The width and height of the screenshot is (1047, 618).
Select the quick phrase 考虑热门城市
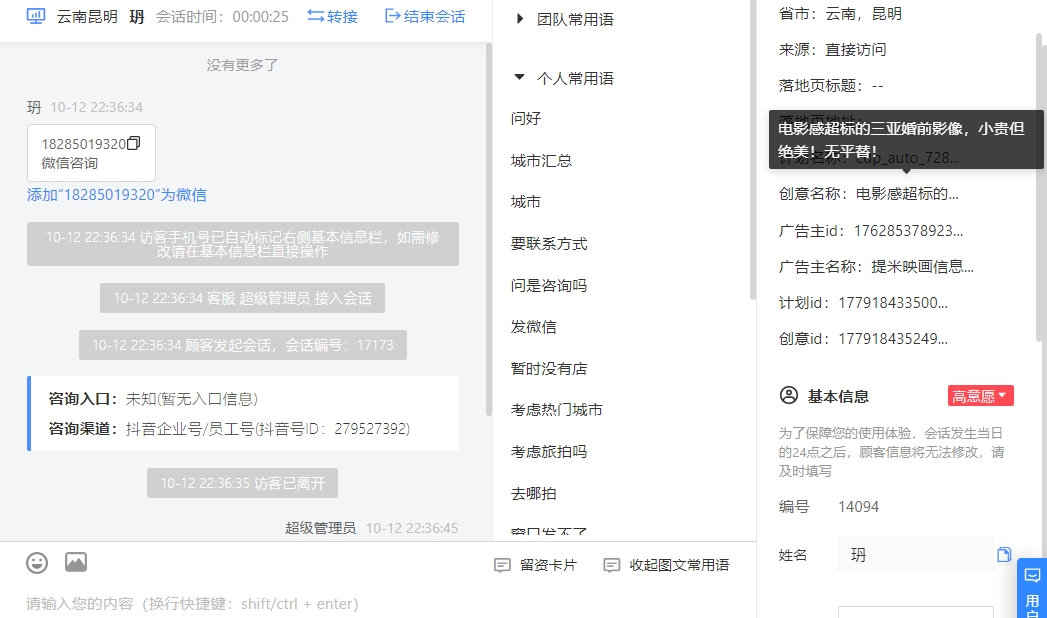557,410
